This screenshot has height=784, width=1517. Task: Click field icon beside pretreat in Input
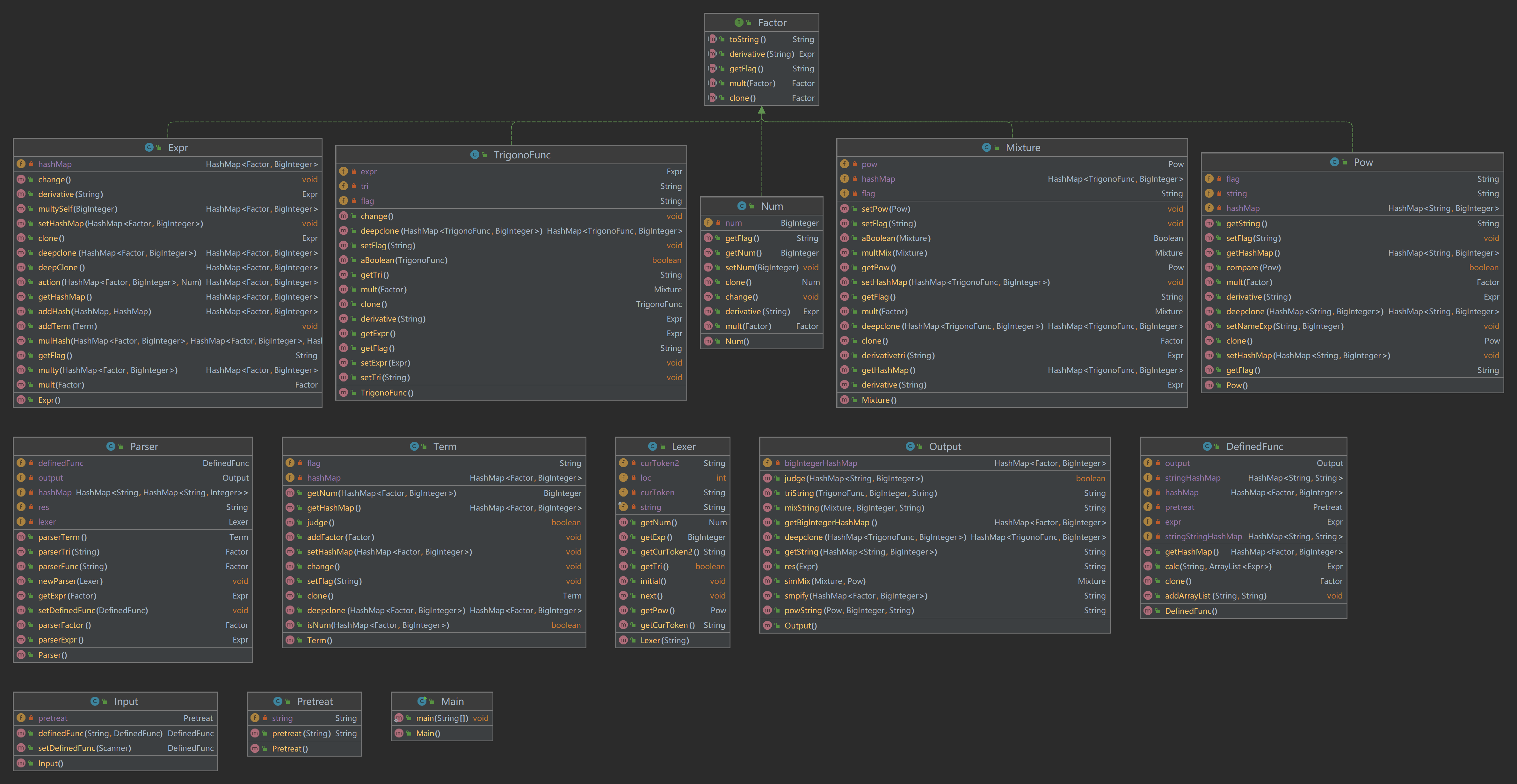[21, 718]
